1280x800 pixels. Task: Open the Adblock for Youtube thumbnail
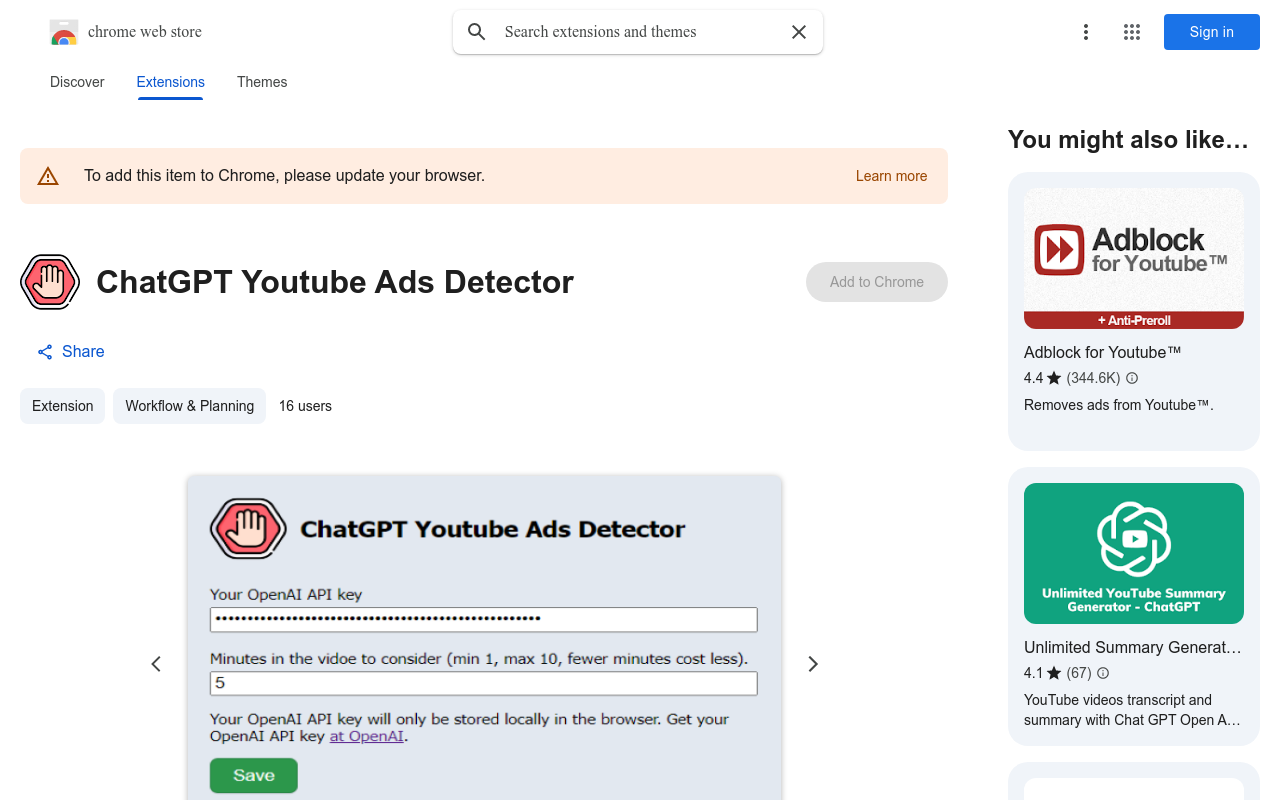click(1134, 258)
